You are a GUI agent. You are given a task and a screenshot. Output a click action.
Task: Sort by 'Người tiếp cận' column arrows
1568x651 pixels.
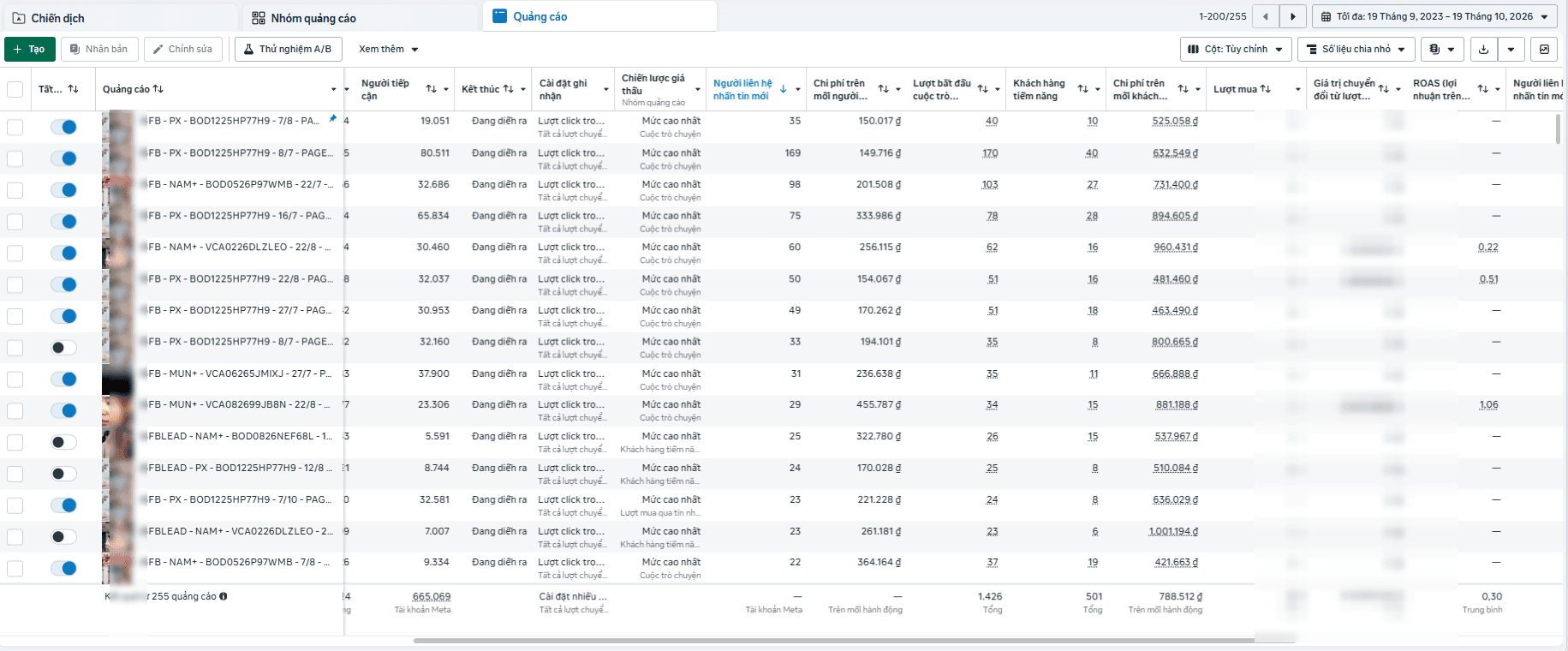[x=432, y=89]
